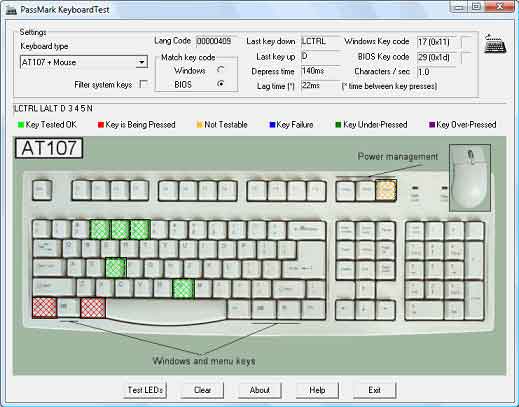Image resolution: width=519 pixels, height=407 pixels.
Task: Click the purple Key Over-Pressed swatch
Action: pyautogui.click(x=432, y=125)
